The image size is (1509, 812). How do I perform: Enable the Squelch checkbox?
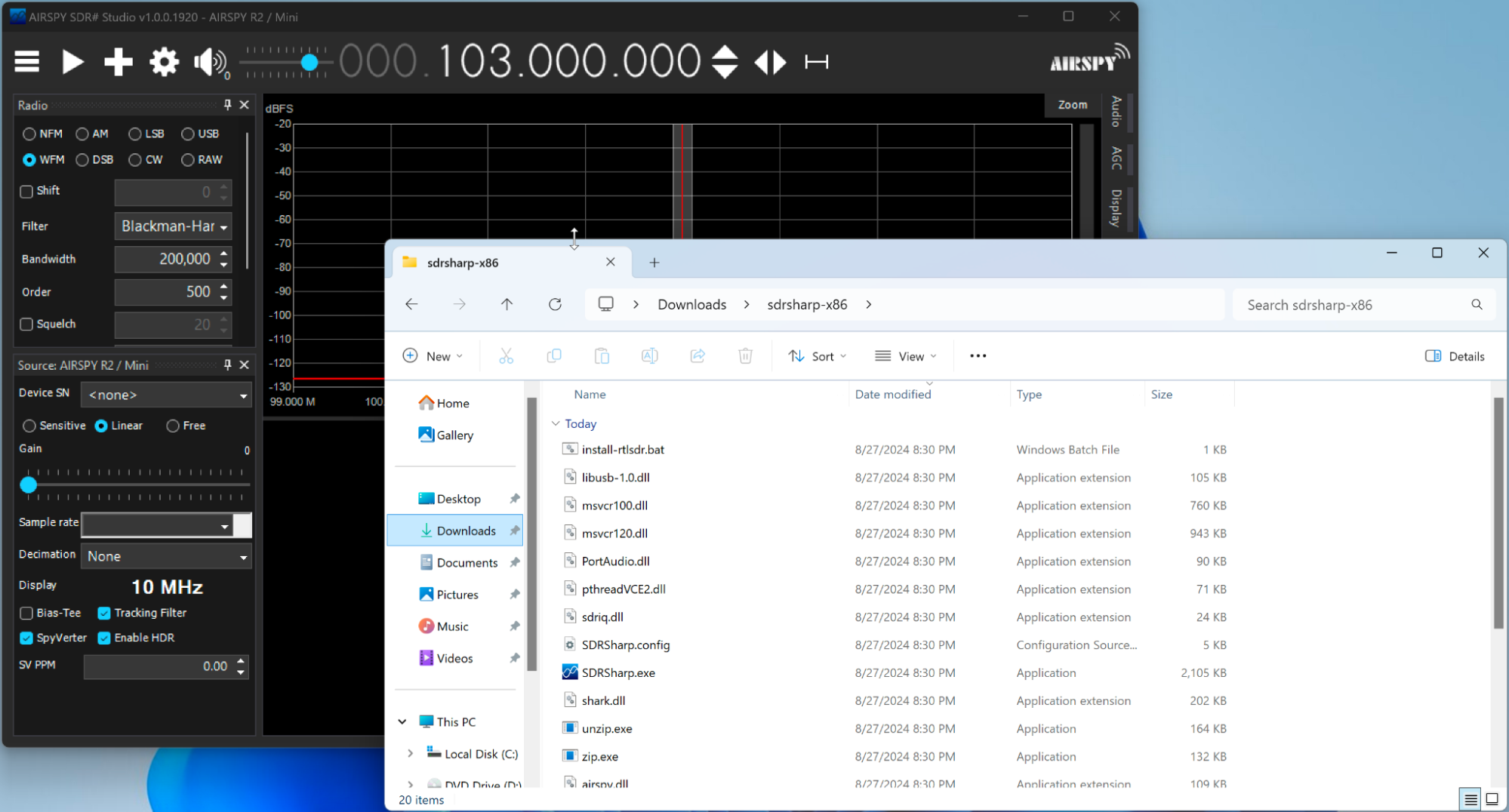click(27, 324)
